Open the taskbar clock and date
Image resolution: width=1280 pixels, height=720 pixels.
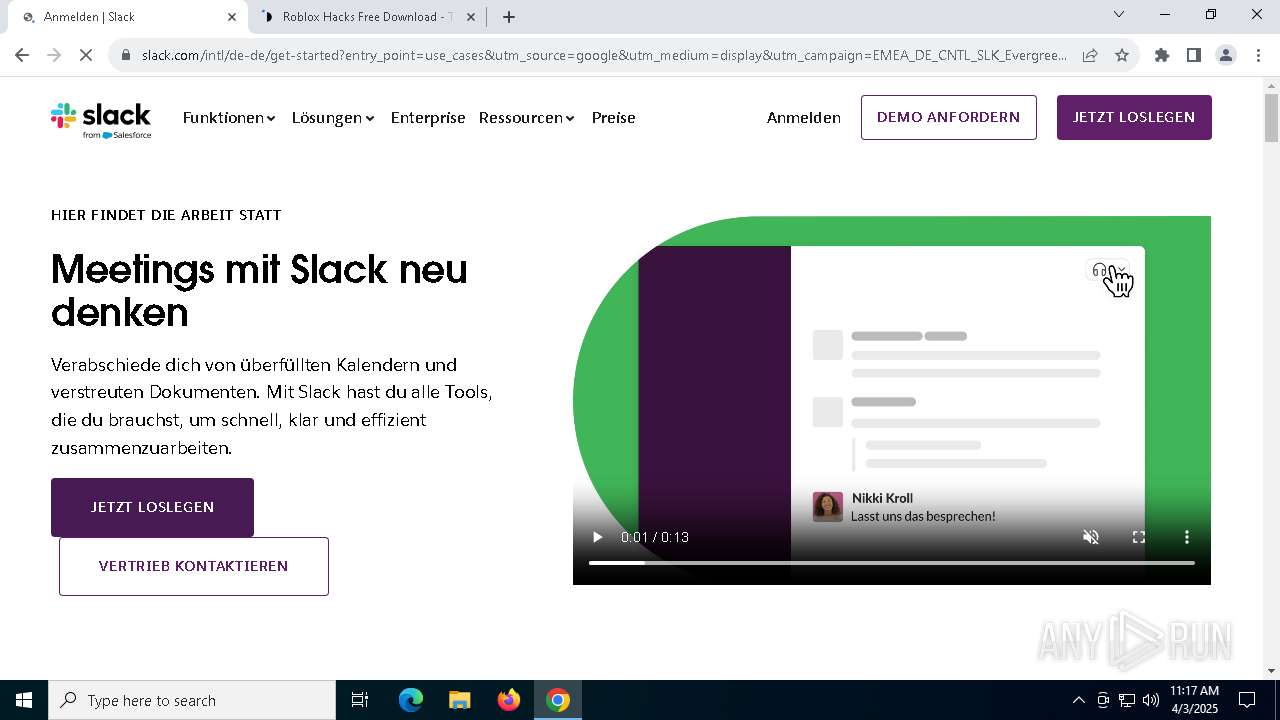(1194, 700)
